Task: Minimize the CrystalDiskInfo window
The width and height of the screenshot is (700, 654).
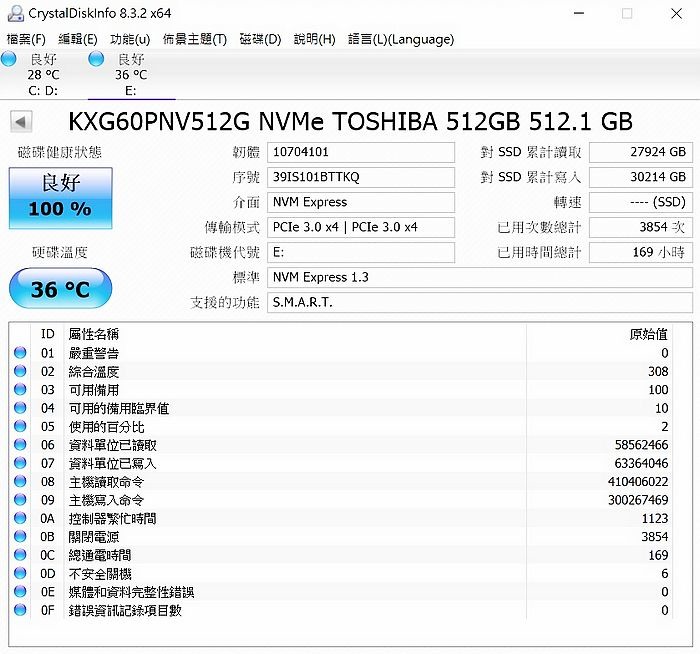Action: (579, 13)
